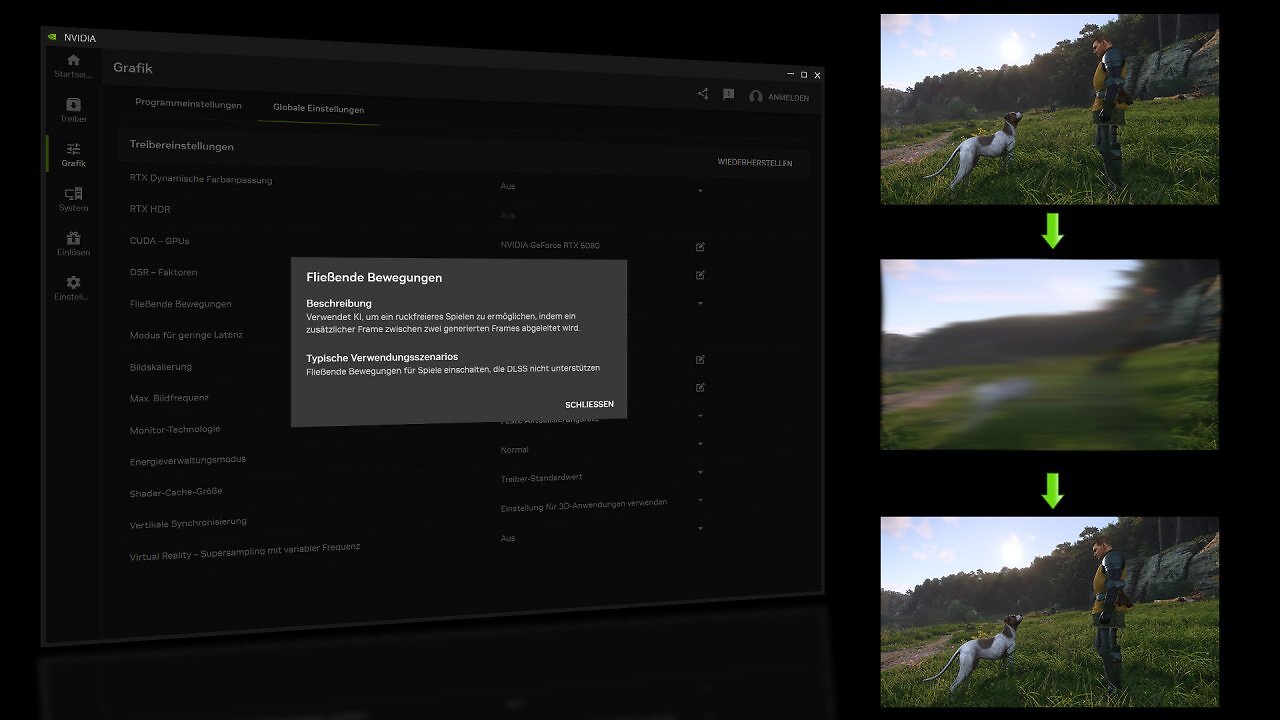Viewport: 1280px width, 720px height.
Task: Click the share icon in header
Action: pos(703,94)
